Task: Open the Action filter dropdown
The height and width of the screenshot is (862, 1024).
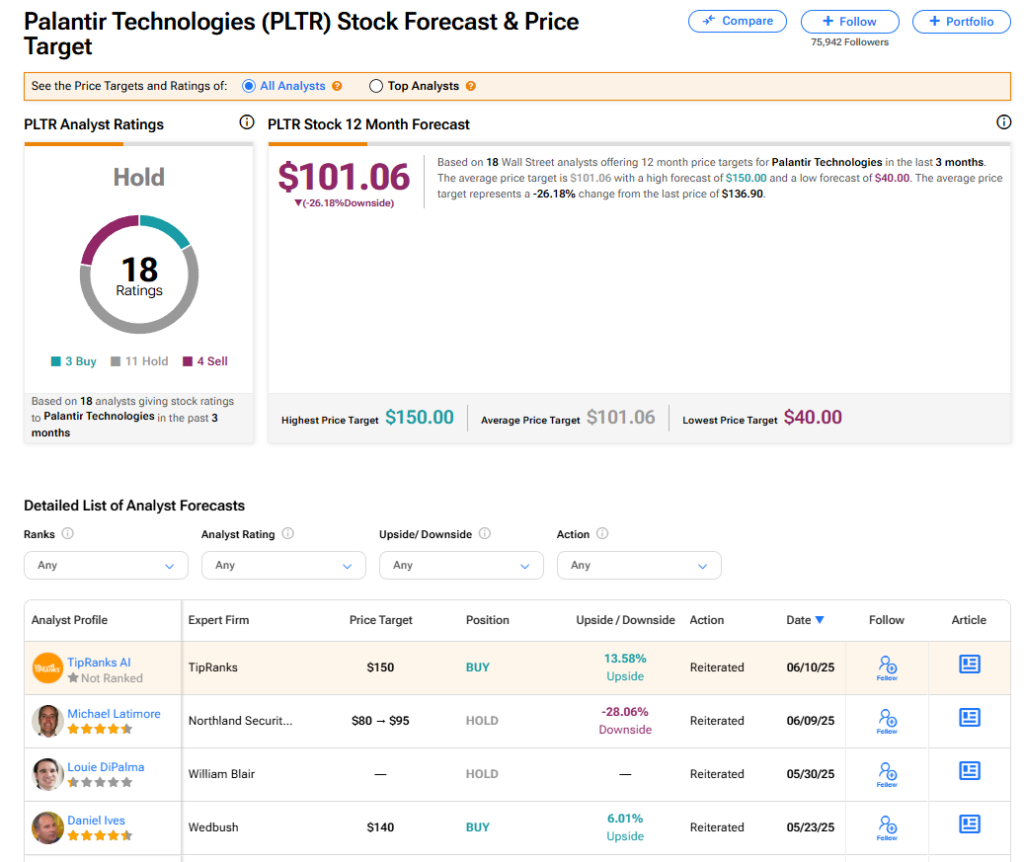Action: click(639, 566)
